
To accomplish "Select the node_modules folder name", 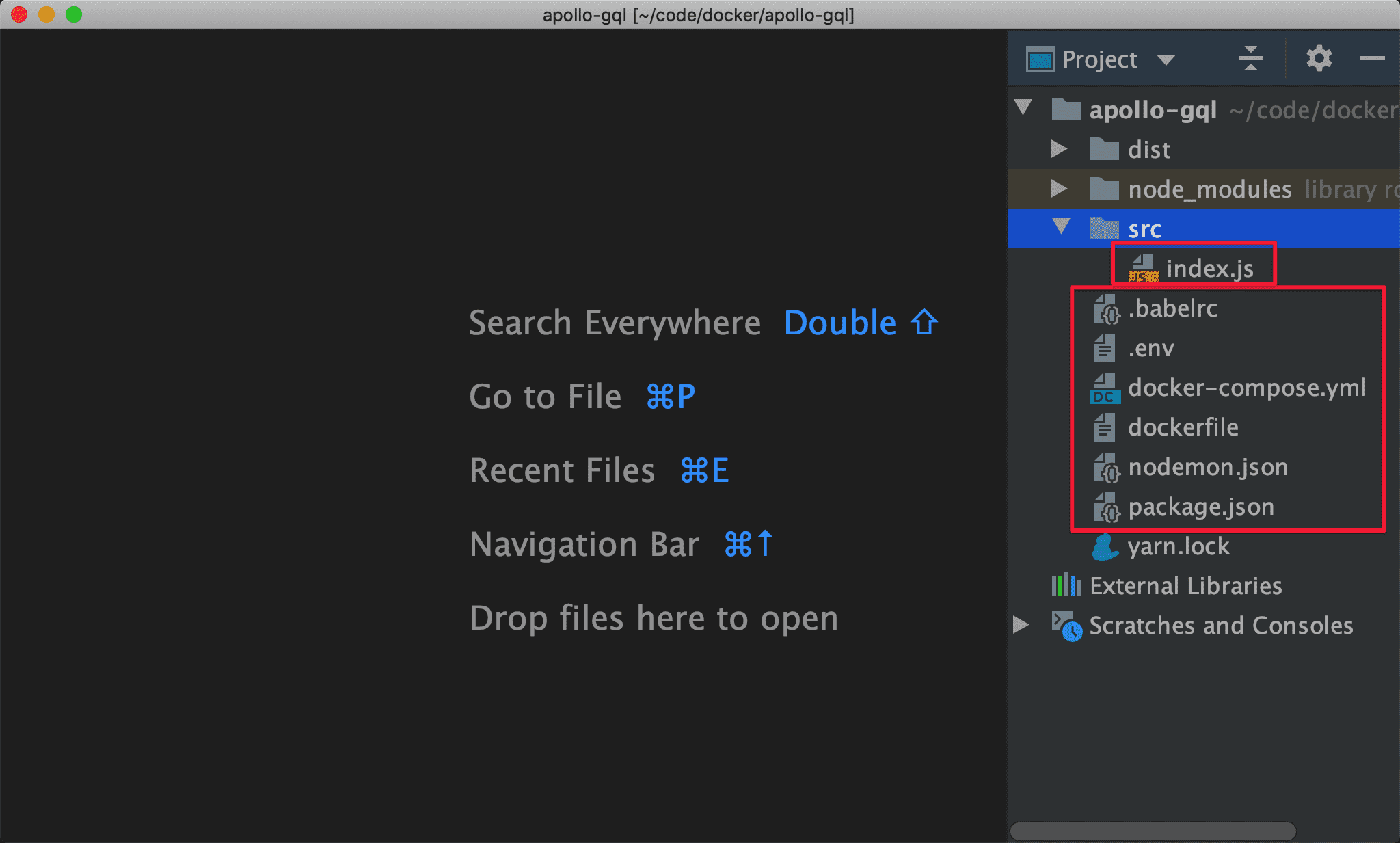I will click(1210, 189).
